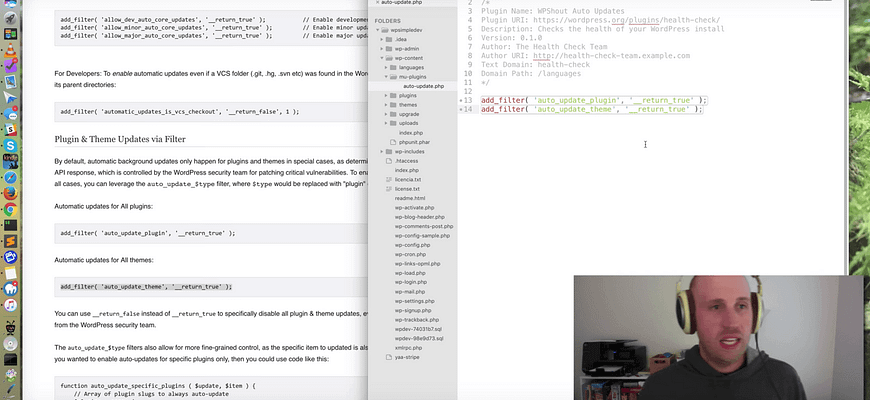Screen dimensions: 870x400
Task: Open licencia.txt from the sidebar
Action: (408, 179)
